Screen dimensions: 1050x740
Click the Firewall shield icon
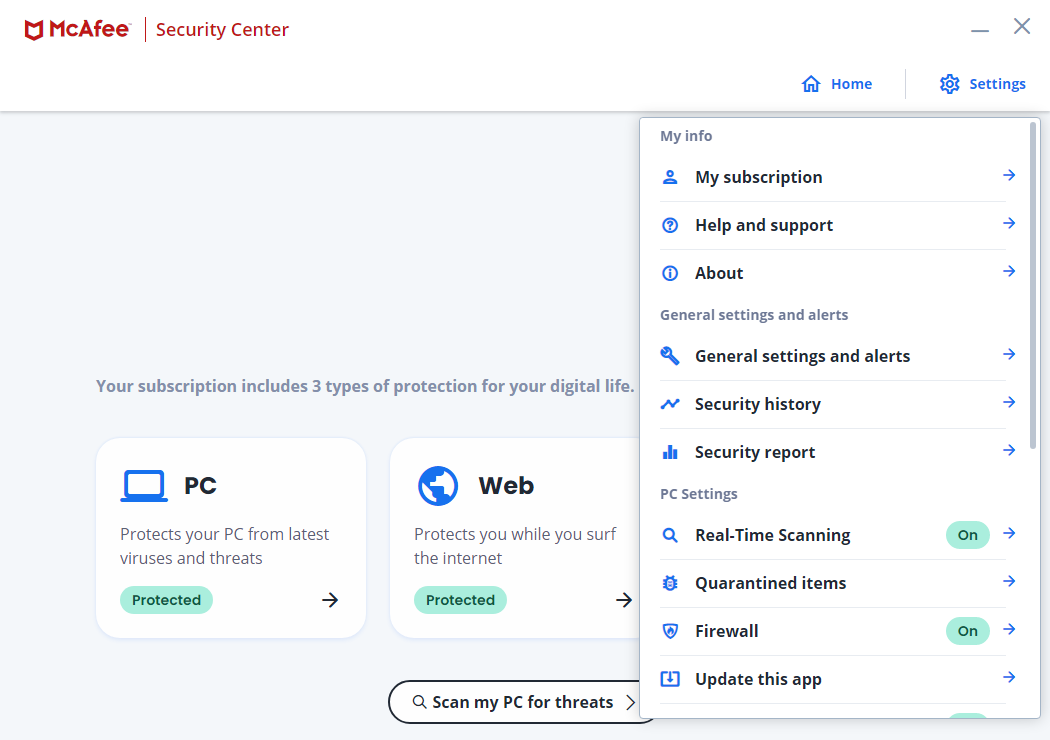pyautogui.click(x=670, y=631)
